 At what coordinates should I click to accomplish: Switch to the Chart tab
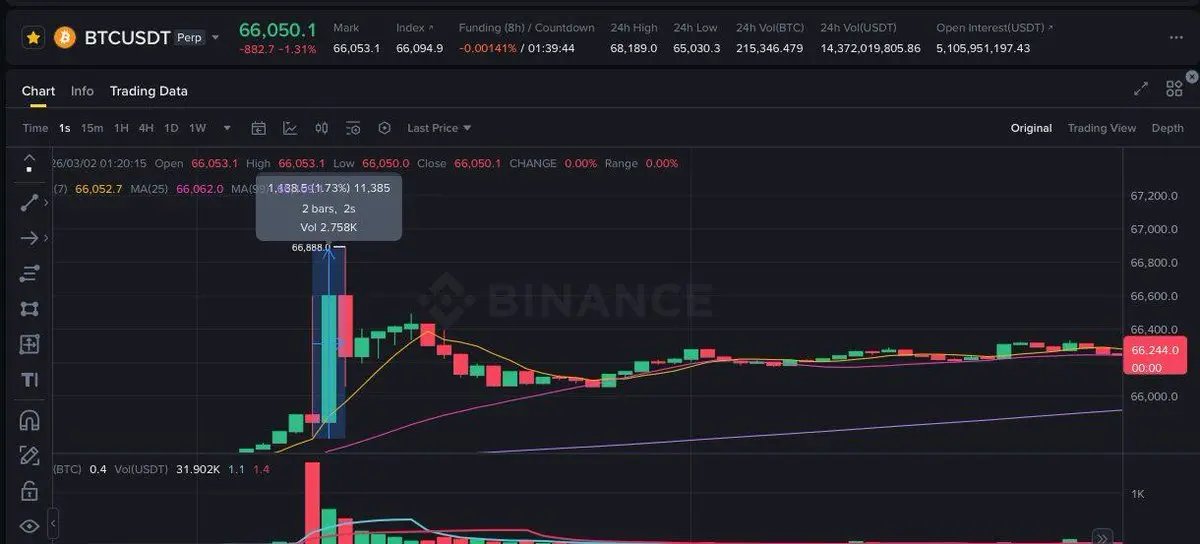click(38, 91)
